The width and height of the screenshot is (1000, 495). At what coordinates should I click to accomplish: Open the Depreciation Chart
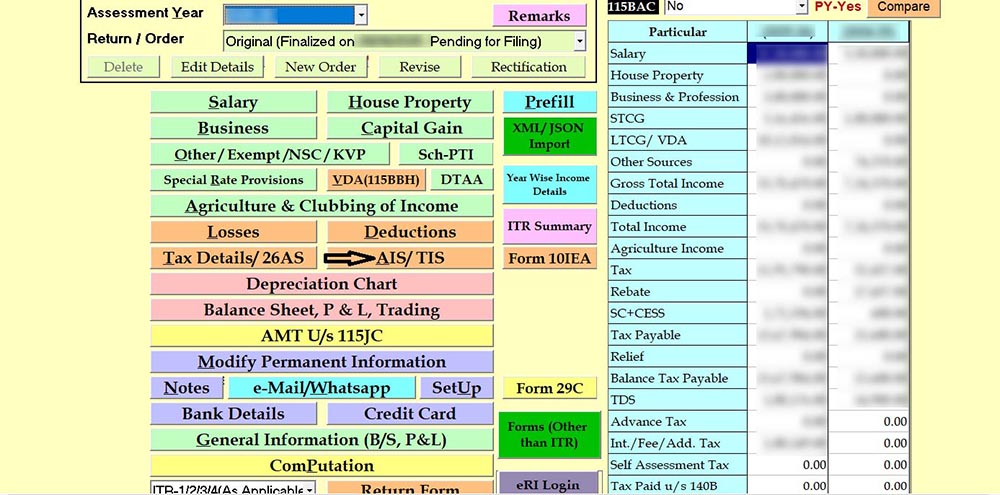tap(322, 284)
